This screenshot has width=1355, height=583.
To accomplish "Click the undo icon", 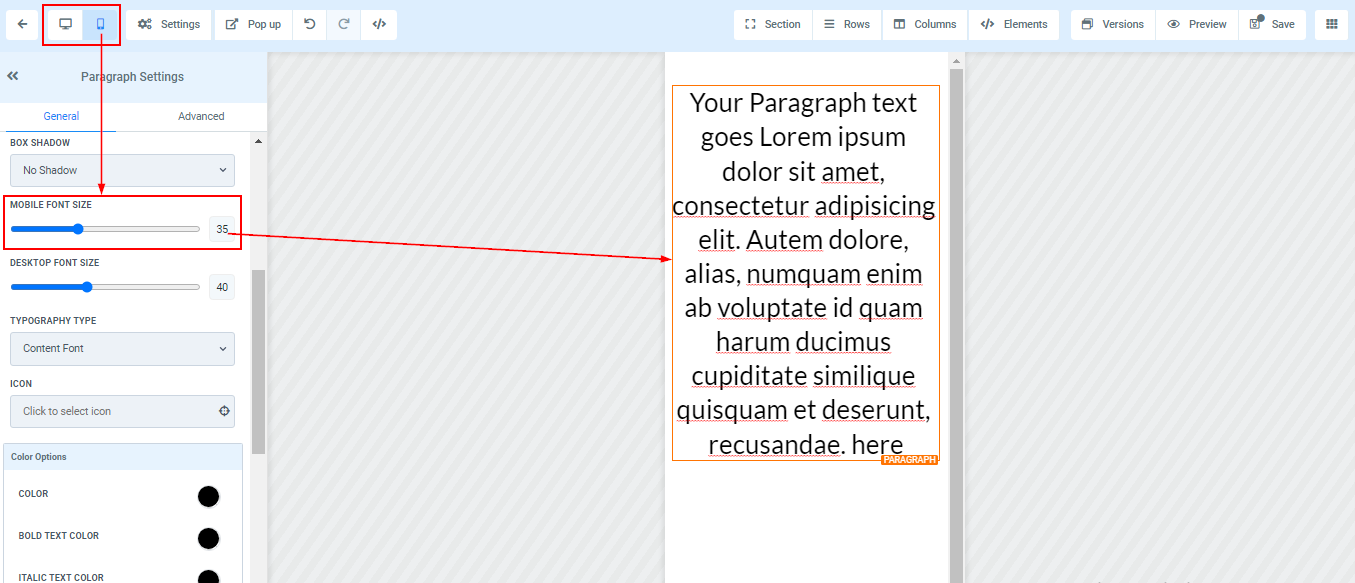I will (310, 25).
